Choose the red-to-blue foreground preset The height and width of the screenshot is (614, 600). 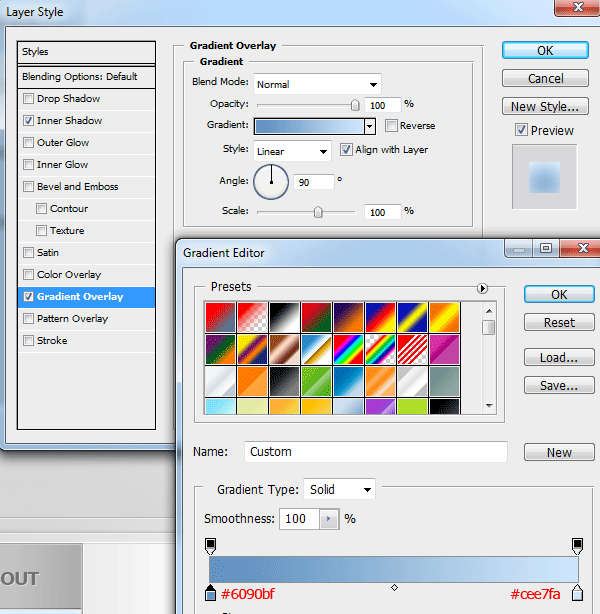pos(220,318)
